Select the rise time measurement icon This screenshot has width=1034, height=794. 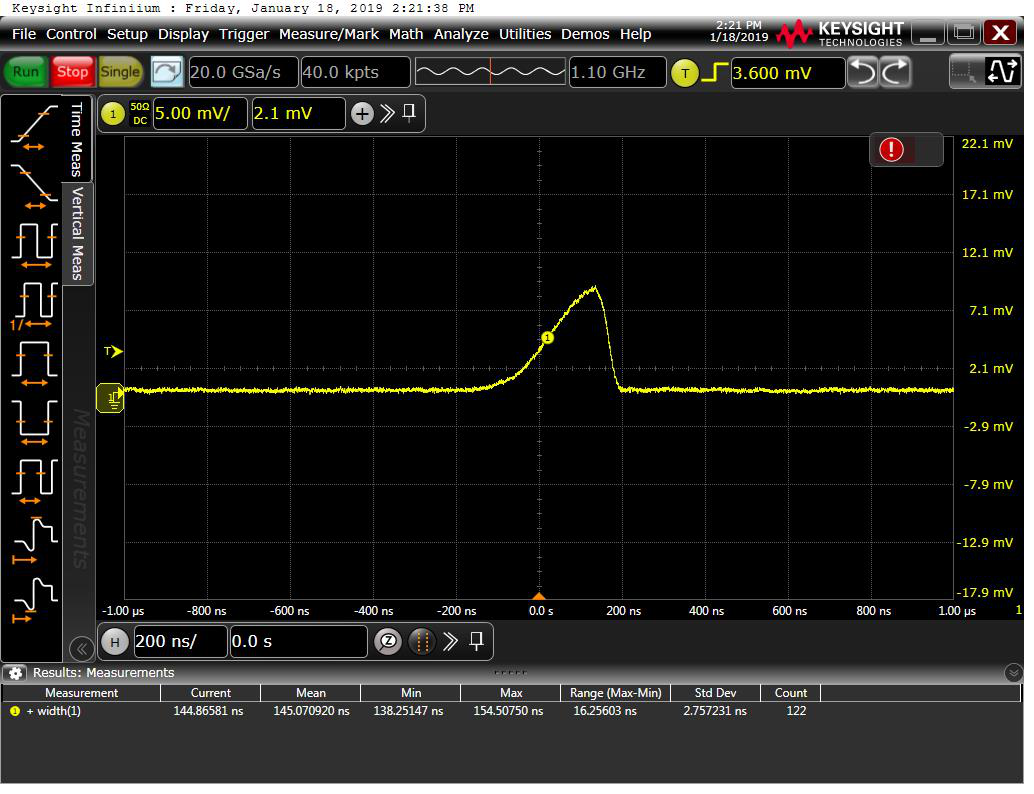(34, 125)
